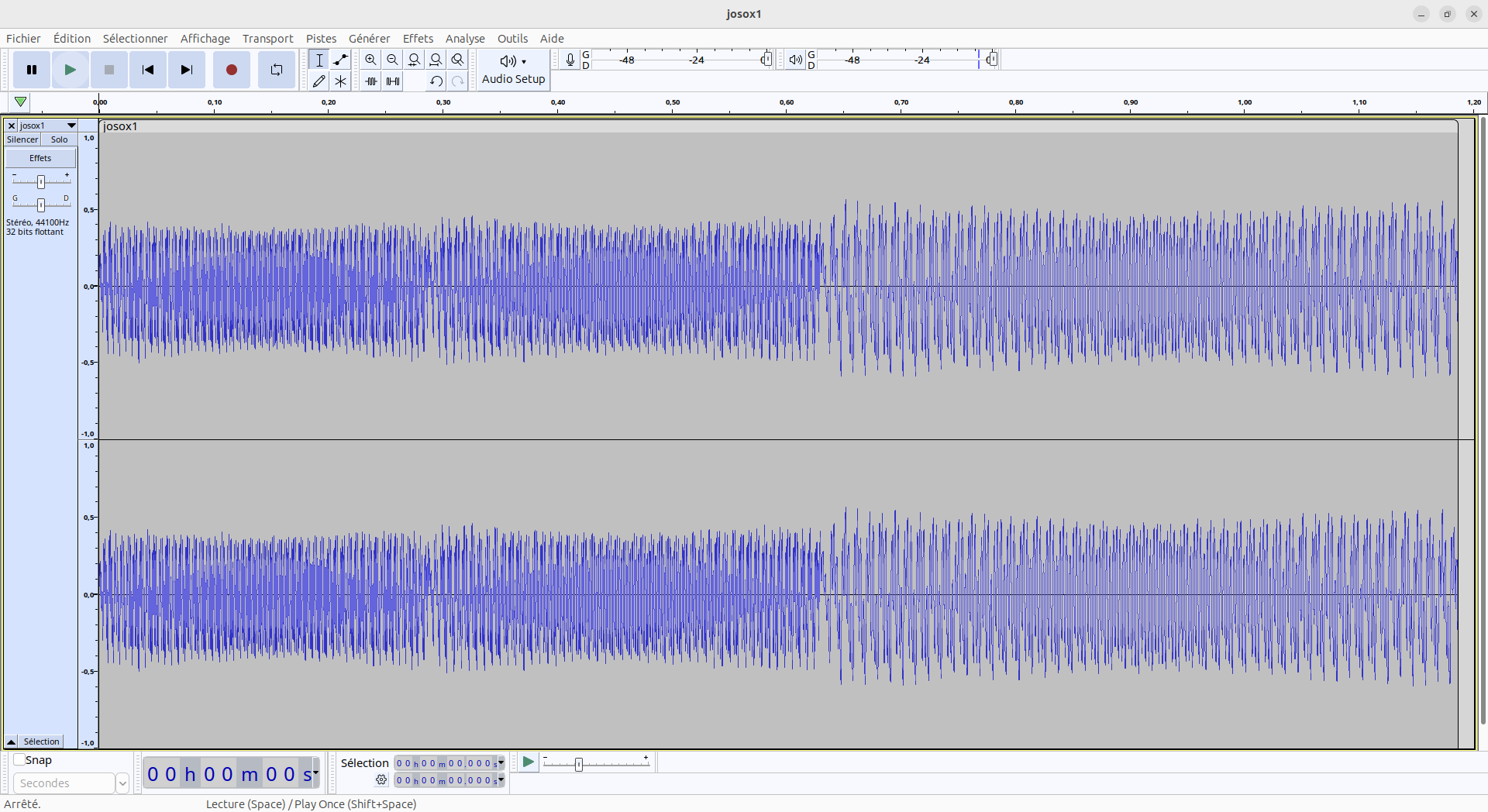Mute track with Silencer button

22,139
